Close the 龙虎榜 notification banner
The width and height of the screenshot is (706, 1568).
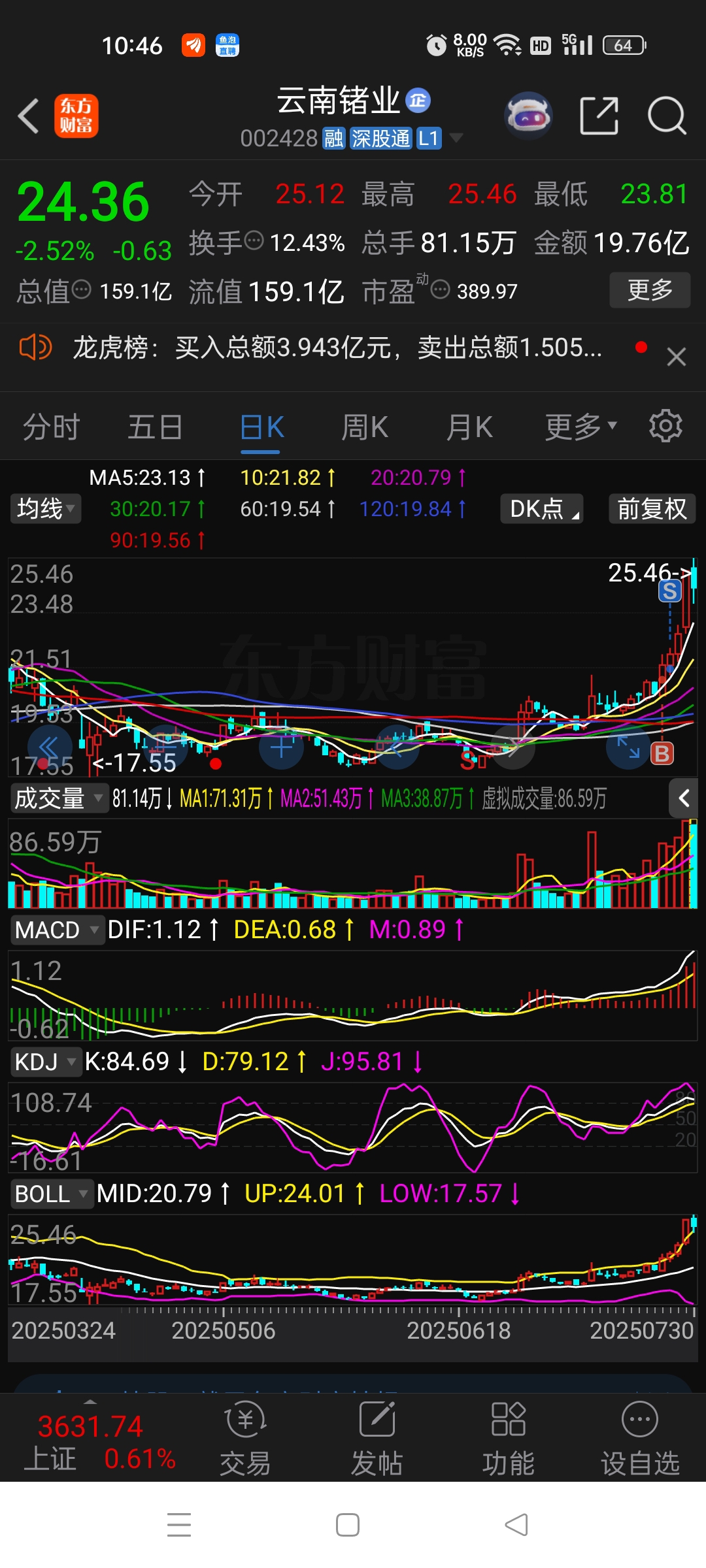(677, 357)
